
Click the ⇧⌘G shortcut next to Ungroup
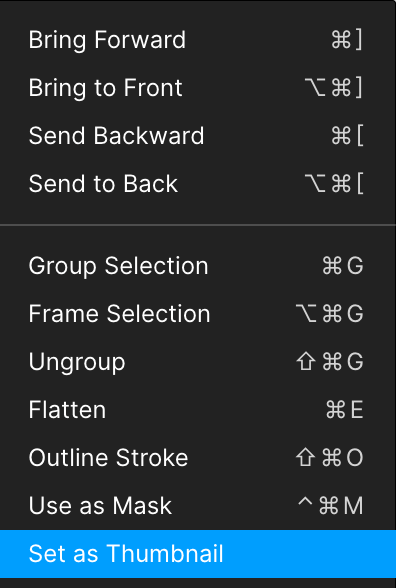(330, 362)
